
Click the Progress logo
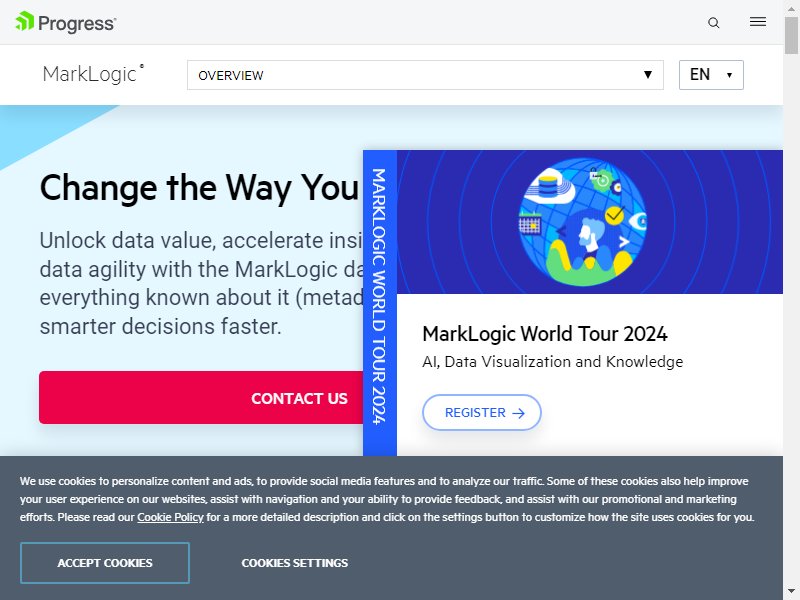(66, 22)
